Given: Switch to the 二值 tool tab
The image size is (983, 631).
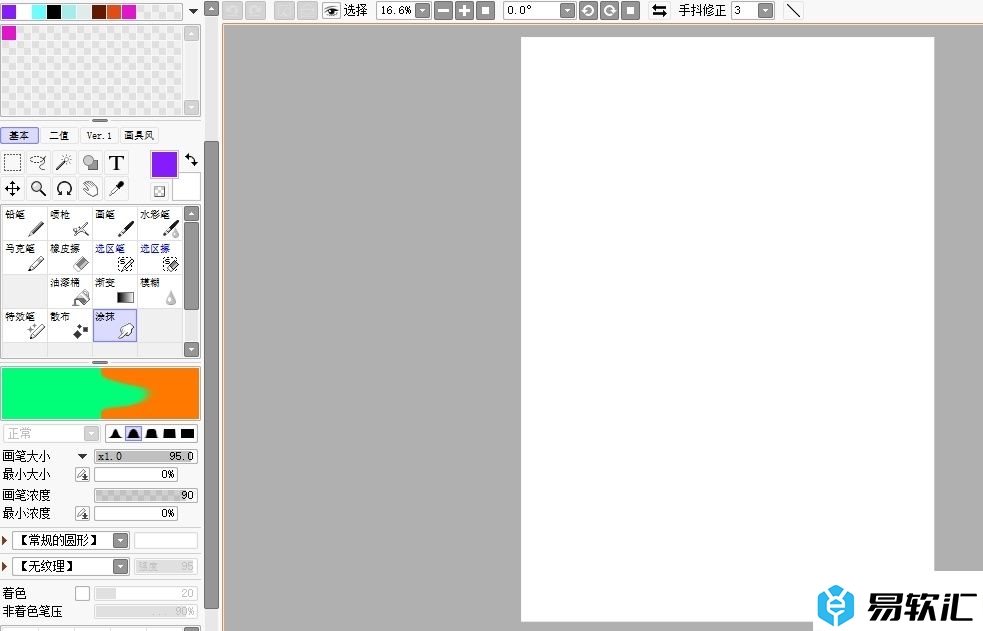Looking at the screenshot, I should tap(59, 135).
